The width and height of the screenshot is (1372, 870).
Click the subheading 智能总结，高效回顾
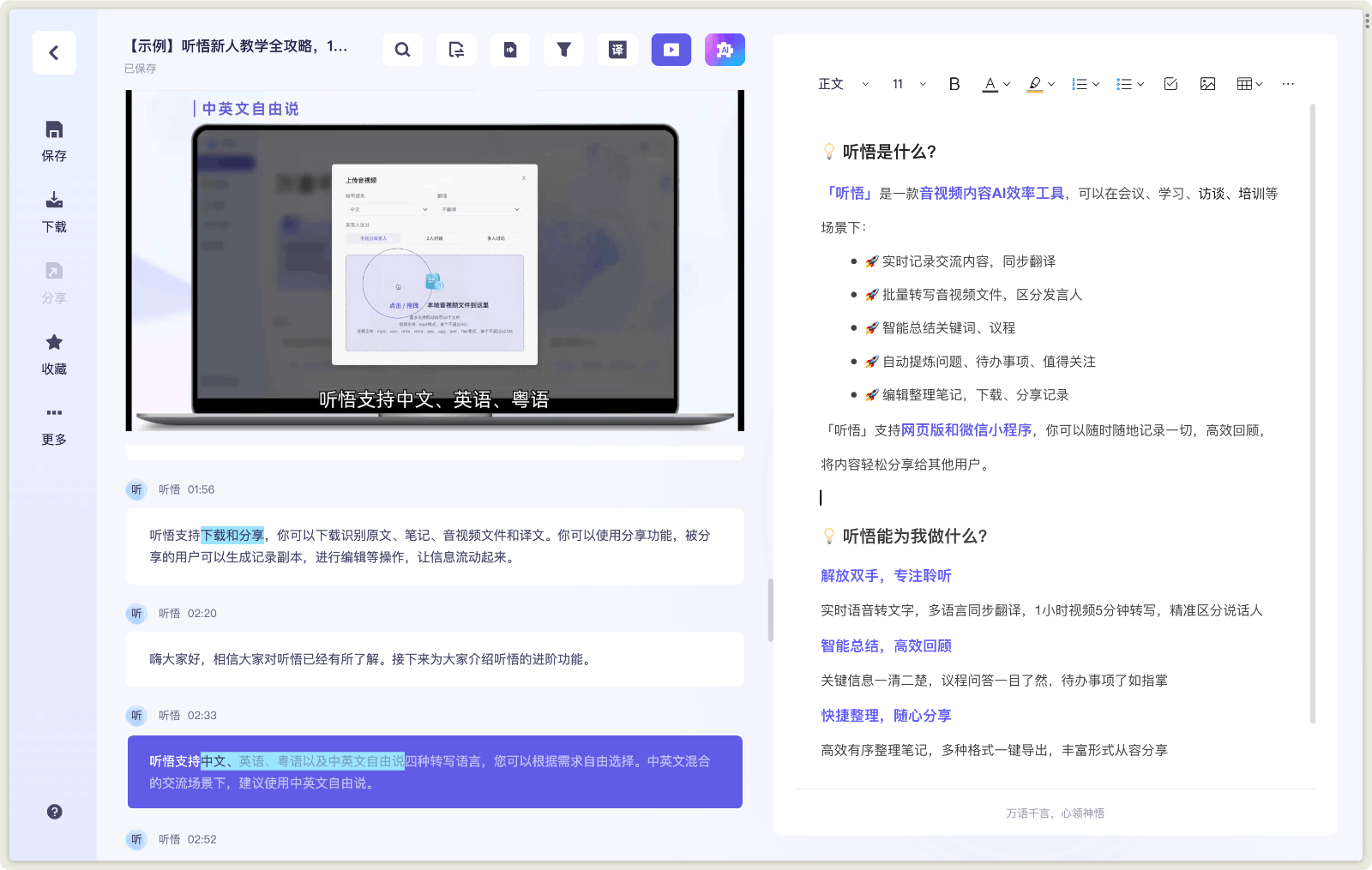[886, 646]
